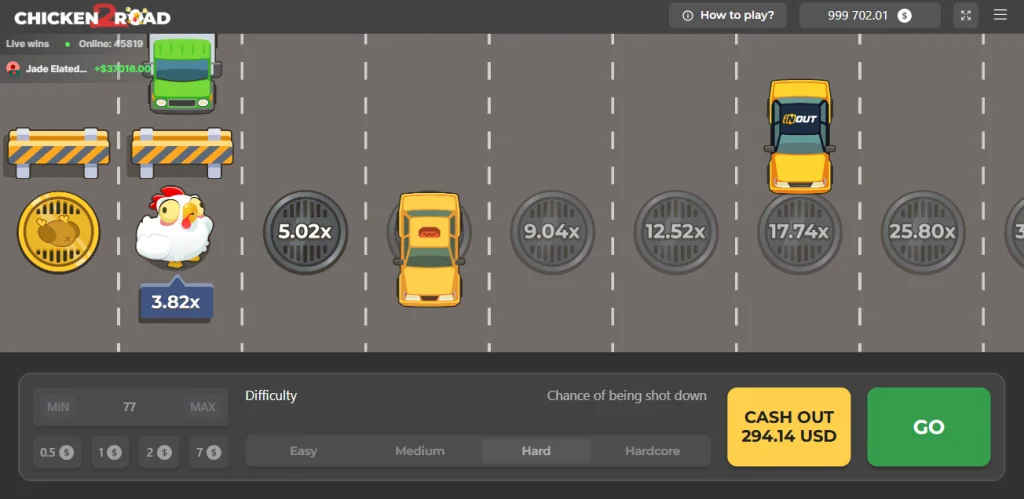Viewport: 1024px width, 499px height.
Task: Choose the 0.5 dollar quick bet
Action: pos(57,452)
